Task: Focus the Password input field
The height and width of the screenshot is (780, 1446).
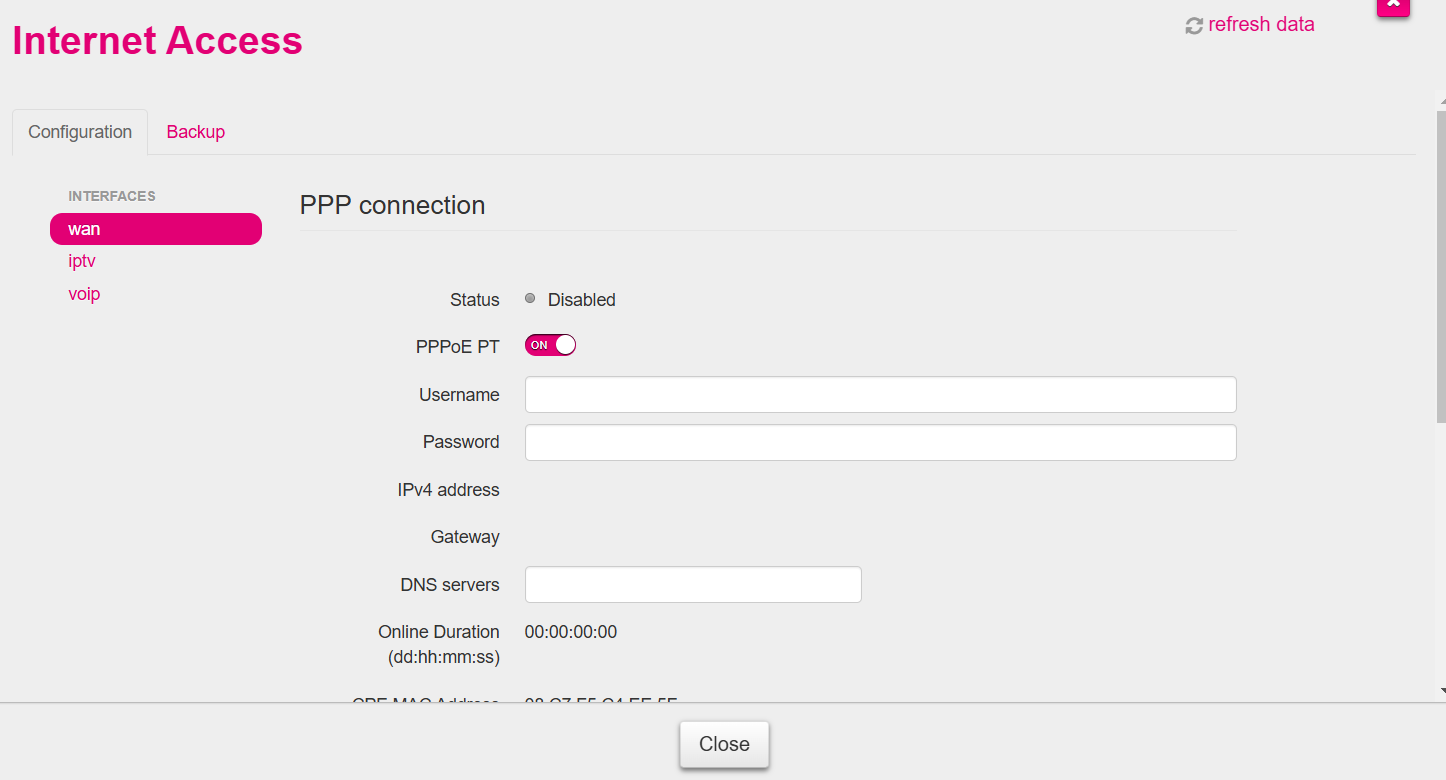Action: [881, 442]
